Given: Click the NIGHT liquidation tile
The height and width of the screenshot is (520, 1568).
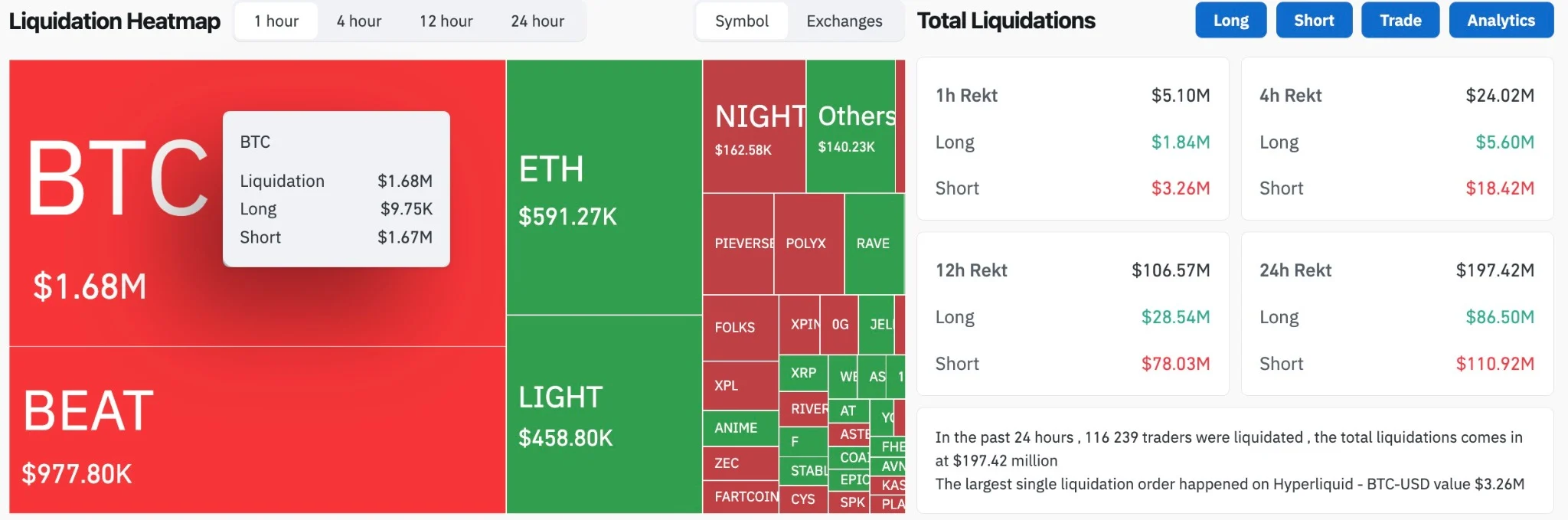Looking at the screenshot, I should click(x=753, y=126).
